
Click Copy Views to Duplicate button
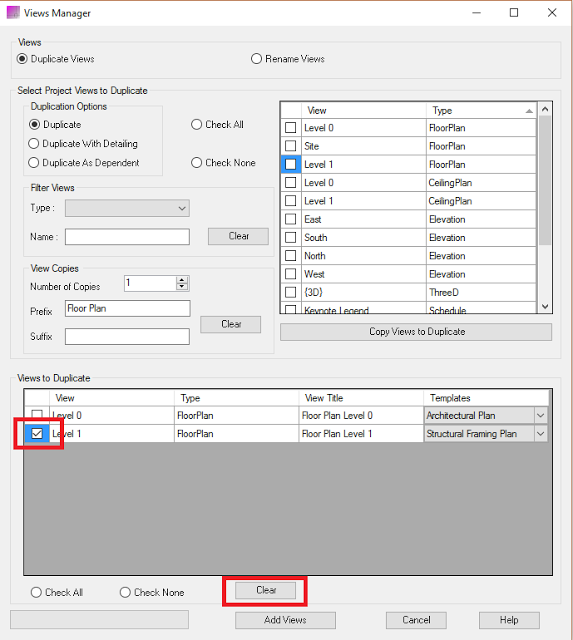416,332
